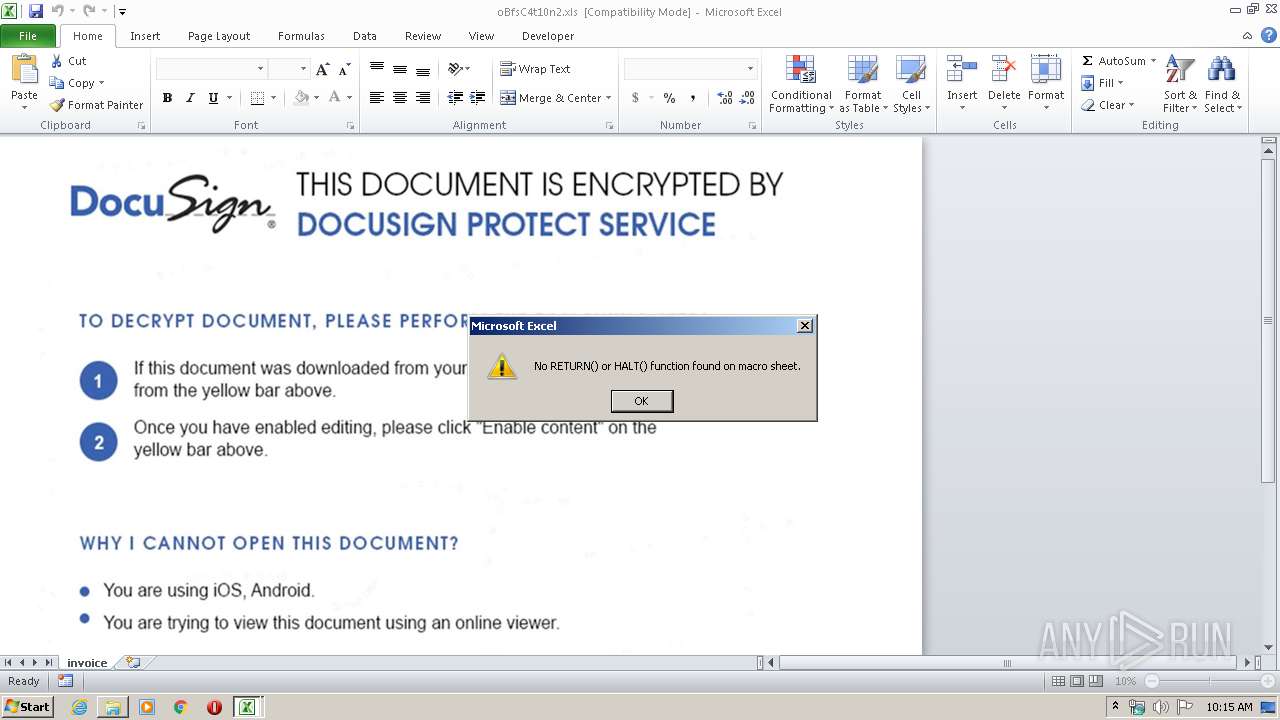1280x720 pixels.
Task: Click the AutoSum button
Action: (1113, 61)
